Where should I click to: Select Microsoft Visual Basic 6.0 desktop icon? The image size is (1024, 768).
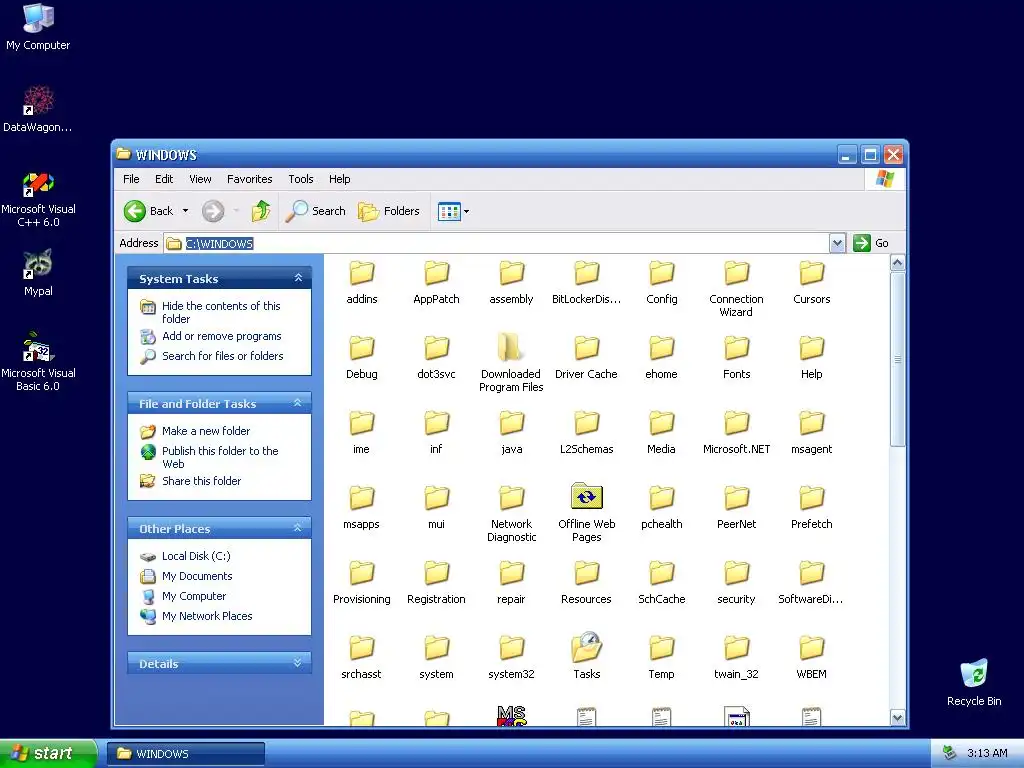click(38, 362)
